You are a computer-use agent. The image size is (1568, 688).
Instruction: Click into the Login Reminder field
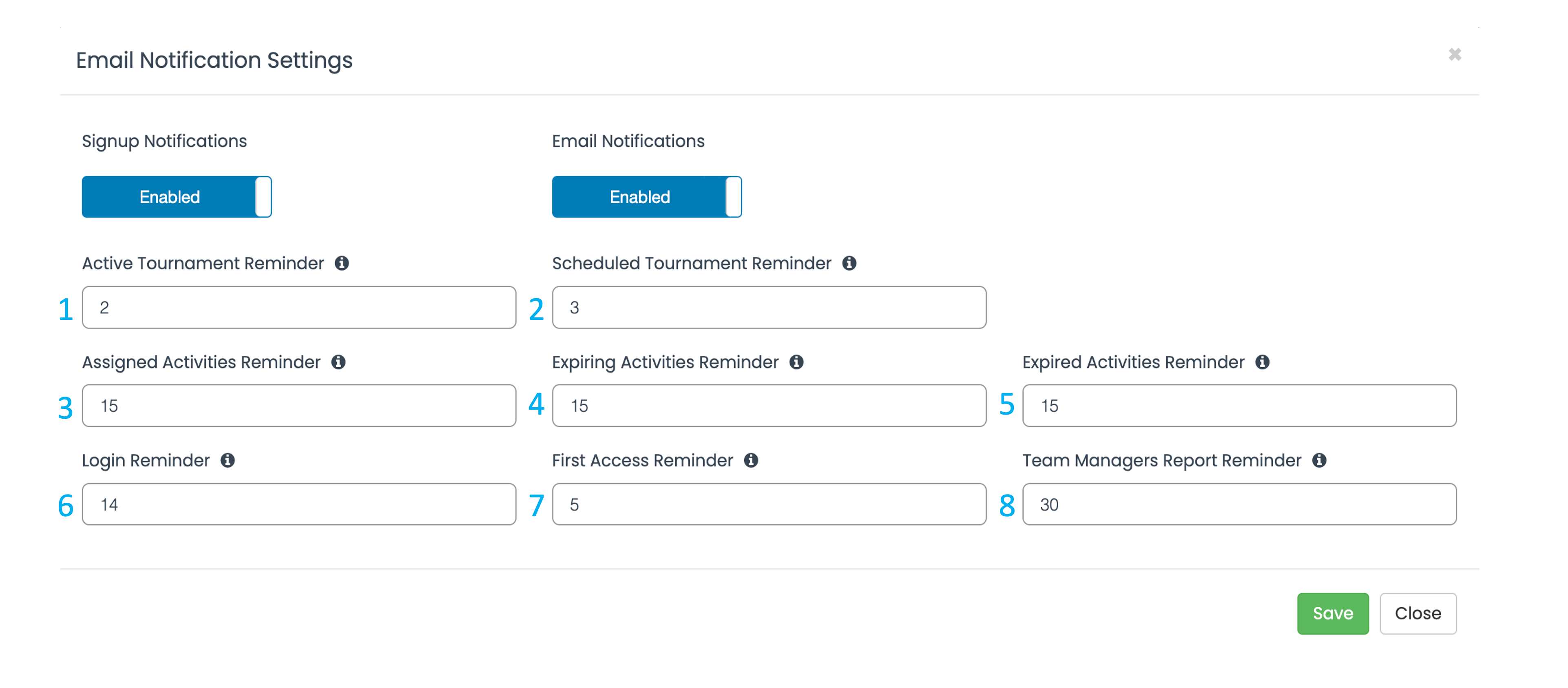(x=299, y=504)
